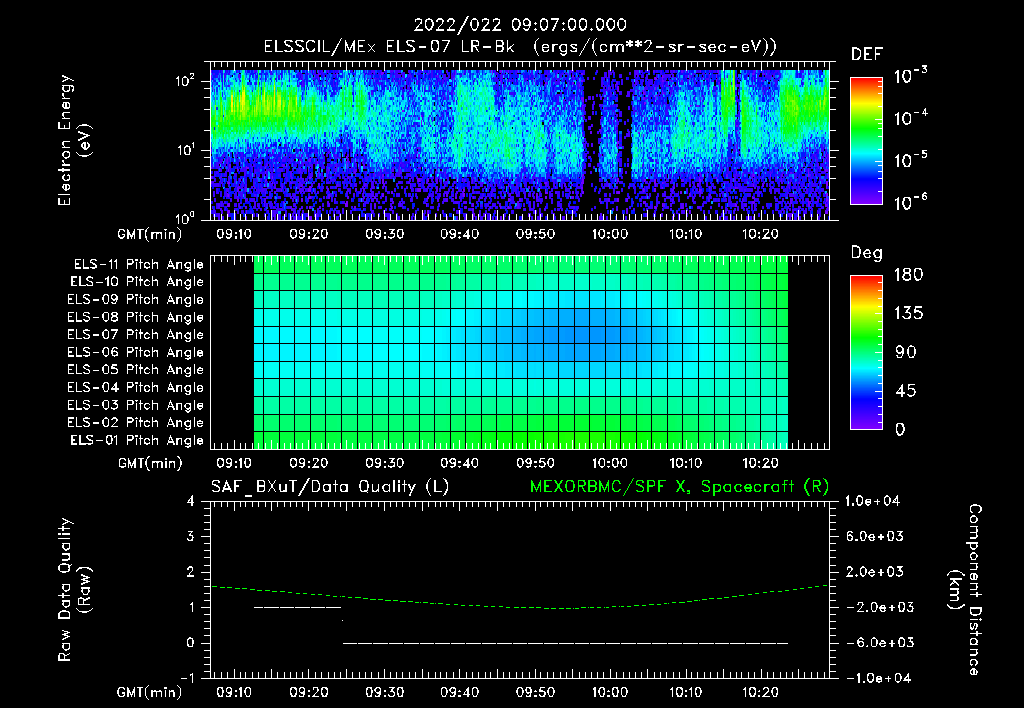The height and width of the screenshot is (708, 1024).
Task: Select the ELS-10 Pitch Angle row label
Action: [x=137, y=282]
